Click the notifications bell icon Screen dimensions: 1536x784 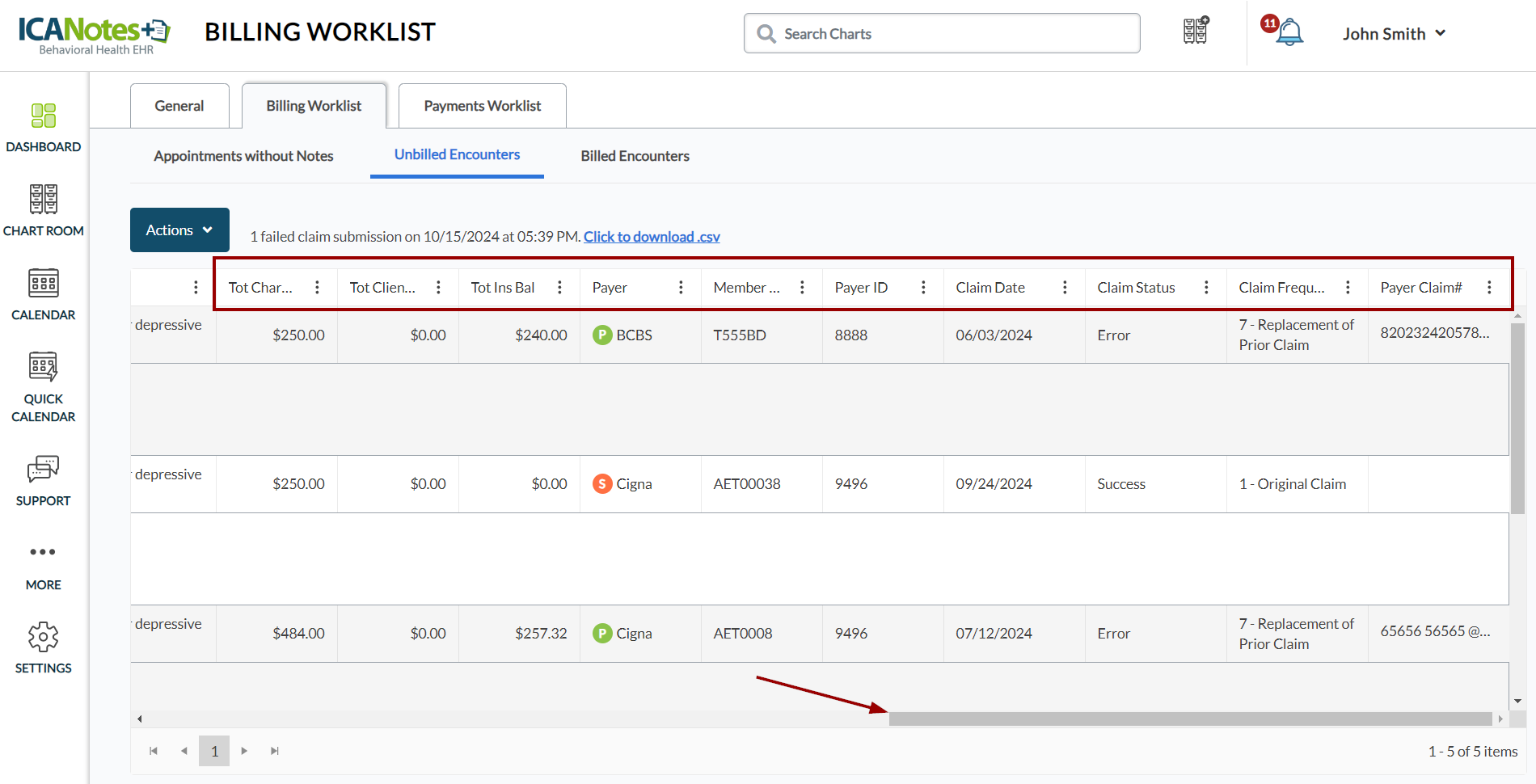pyautogui.click(x=1289, y=33)
